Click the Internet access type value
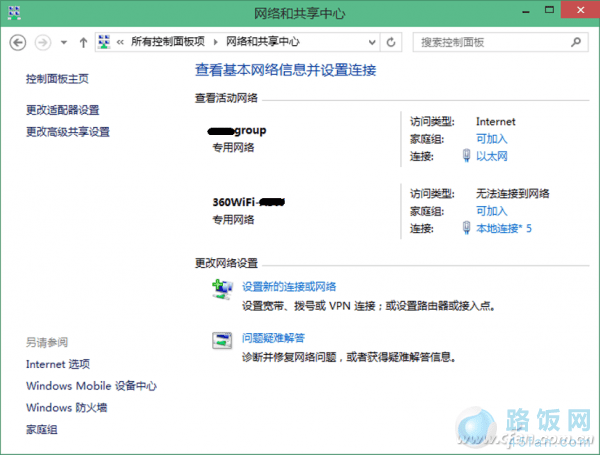This screenshot has height=455, width=600. coord(496,122)
